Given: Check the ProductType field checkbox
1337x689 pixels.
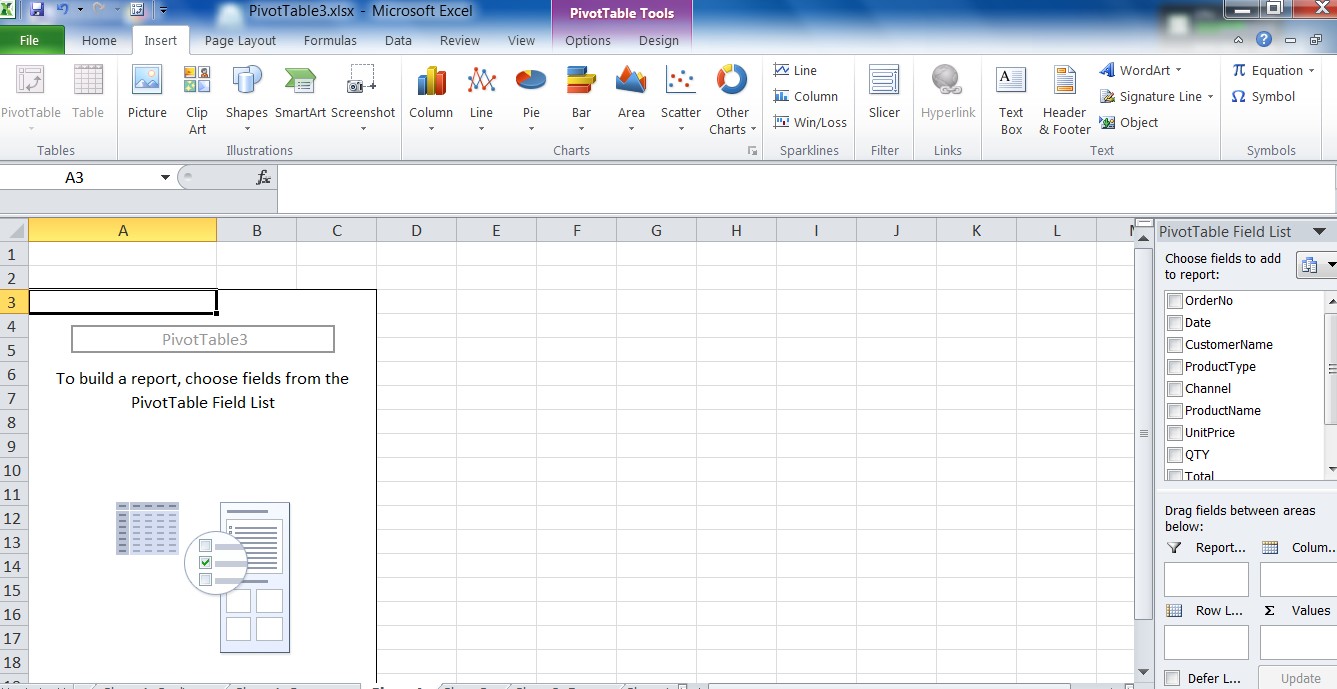Looking at the screenshot, I should click(x=1174, y=366).
